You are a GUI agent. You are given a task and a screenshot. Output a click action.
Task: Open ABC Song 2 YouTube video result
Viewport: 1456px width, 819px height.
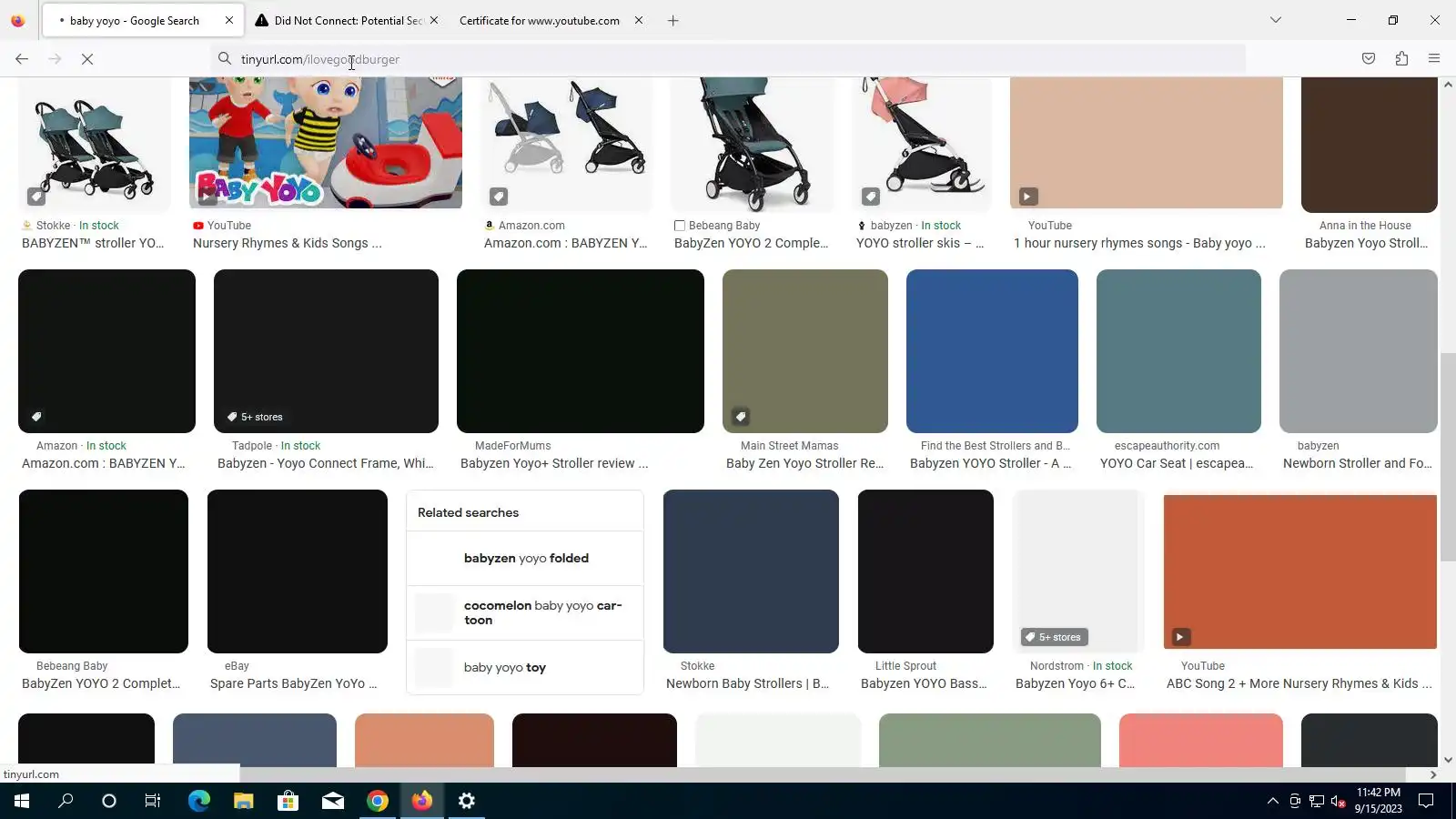[1300, 571]
